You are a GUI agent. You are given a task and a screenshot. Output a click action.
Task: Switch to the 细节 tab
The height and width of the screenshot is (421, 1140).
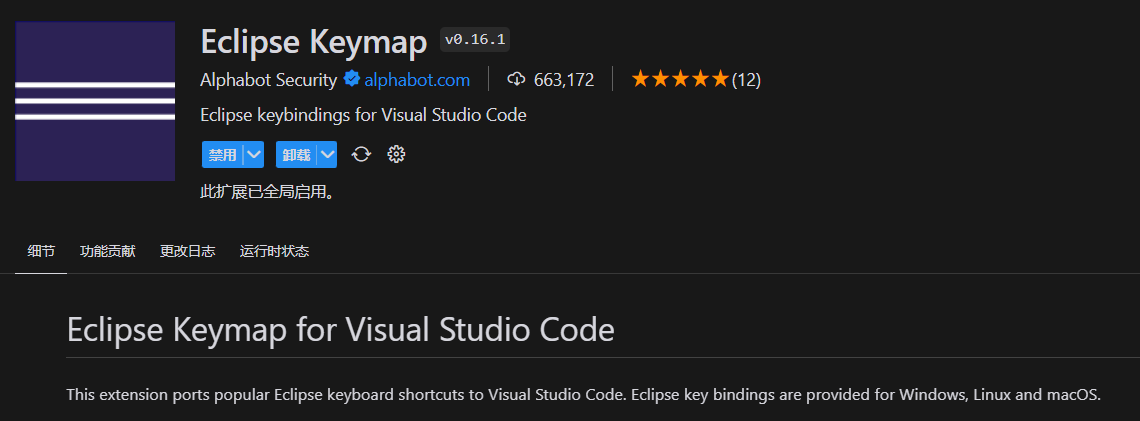(x=41, y=252)
